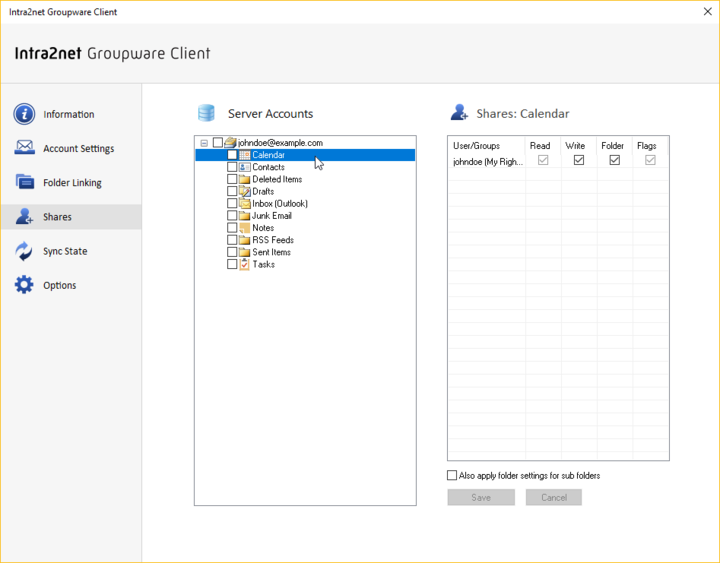Click the Notes sticky note icon
The image size is (720, 563).
point(245,228)
